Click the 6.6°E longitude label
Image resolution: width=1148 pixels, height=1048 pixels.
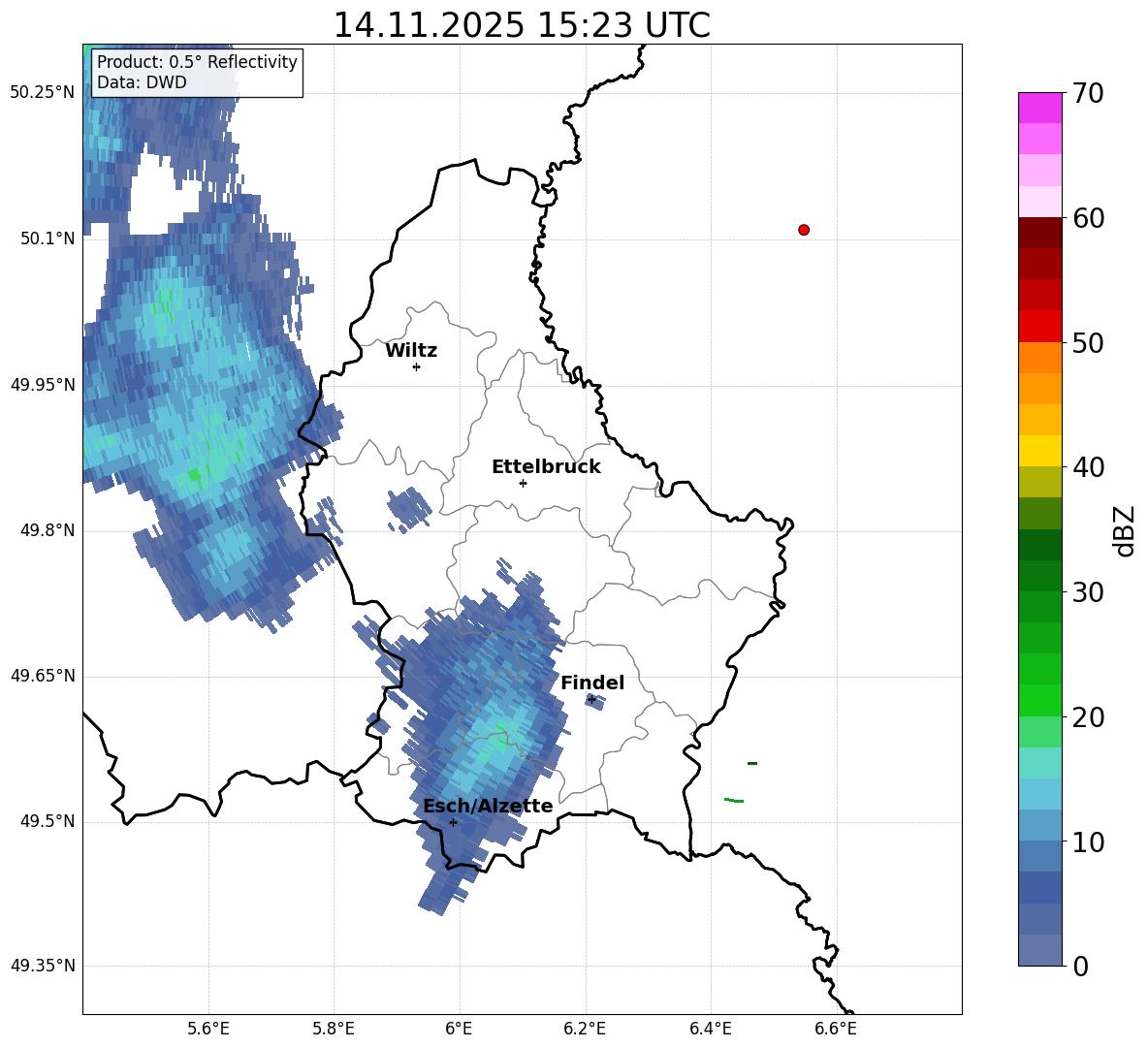tap(836, 1029)
